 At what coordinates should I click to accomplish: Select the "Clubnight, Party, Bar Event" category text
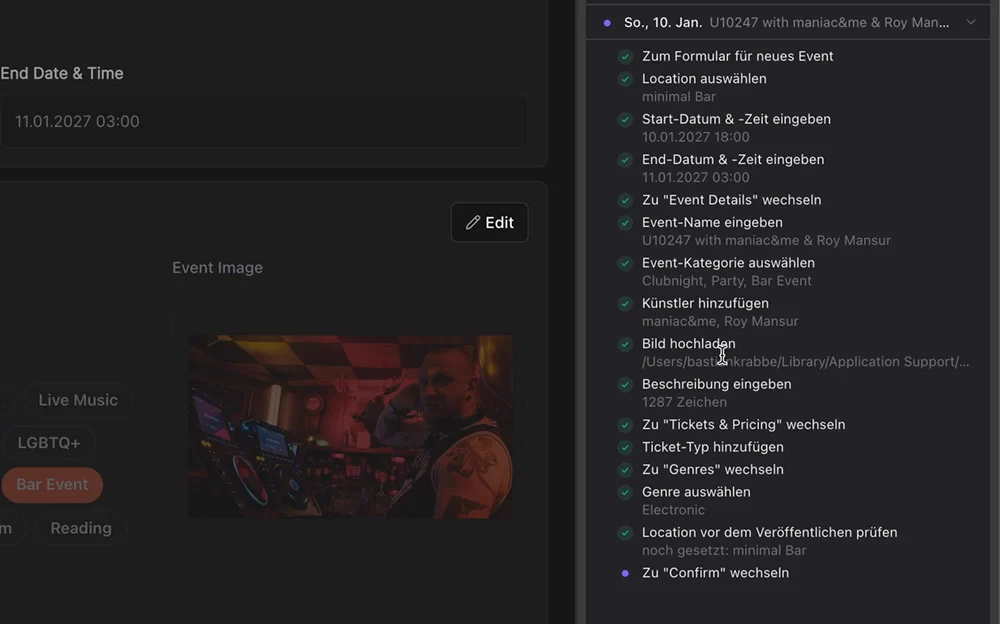tap(727, 281)
